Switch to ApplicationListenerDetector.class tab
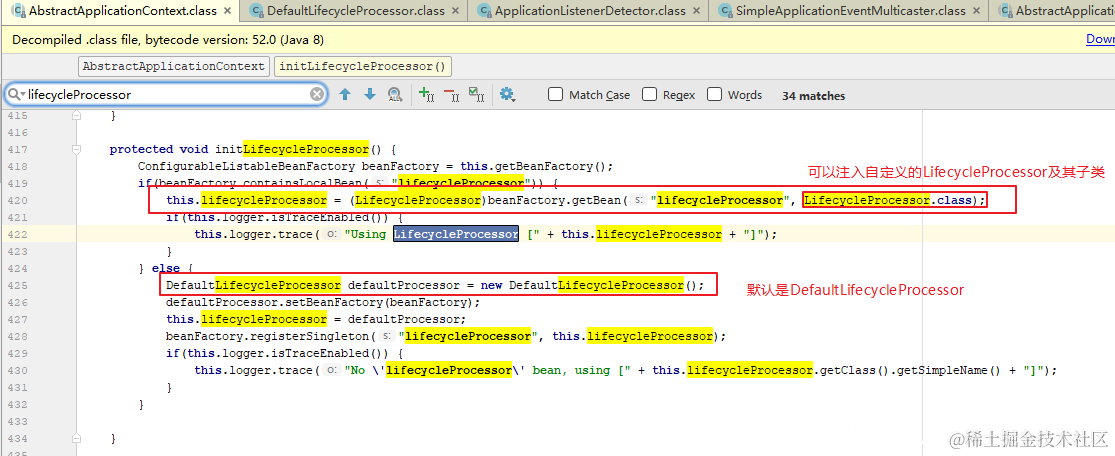 pos(590,11)
